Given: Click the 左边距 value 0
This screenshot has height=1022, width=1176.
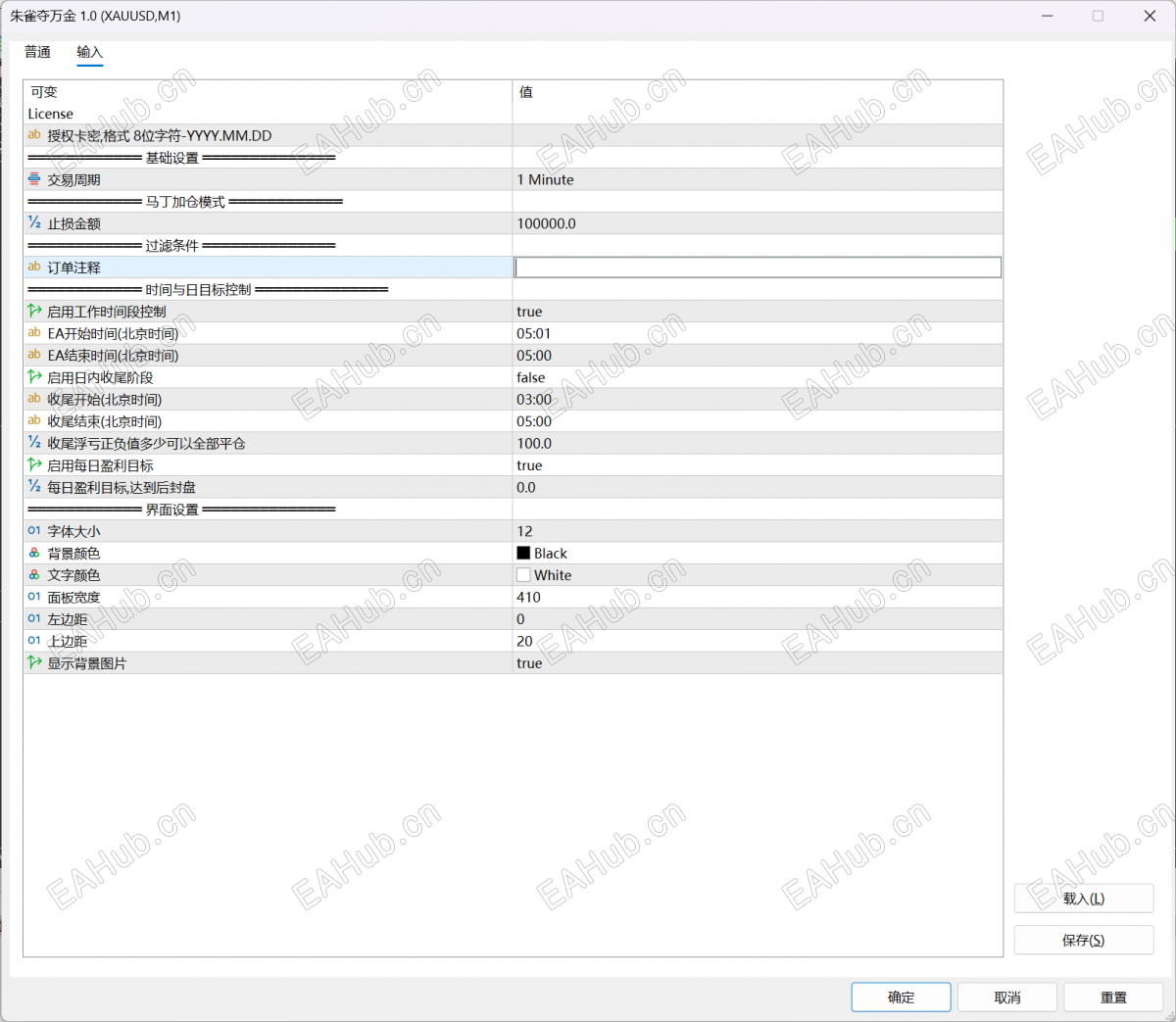Looking at the screenshot, I should tap(520, 619).
